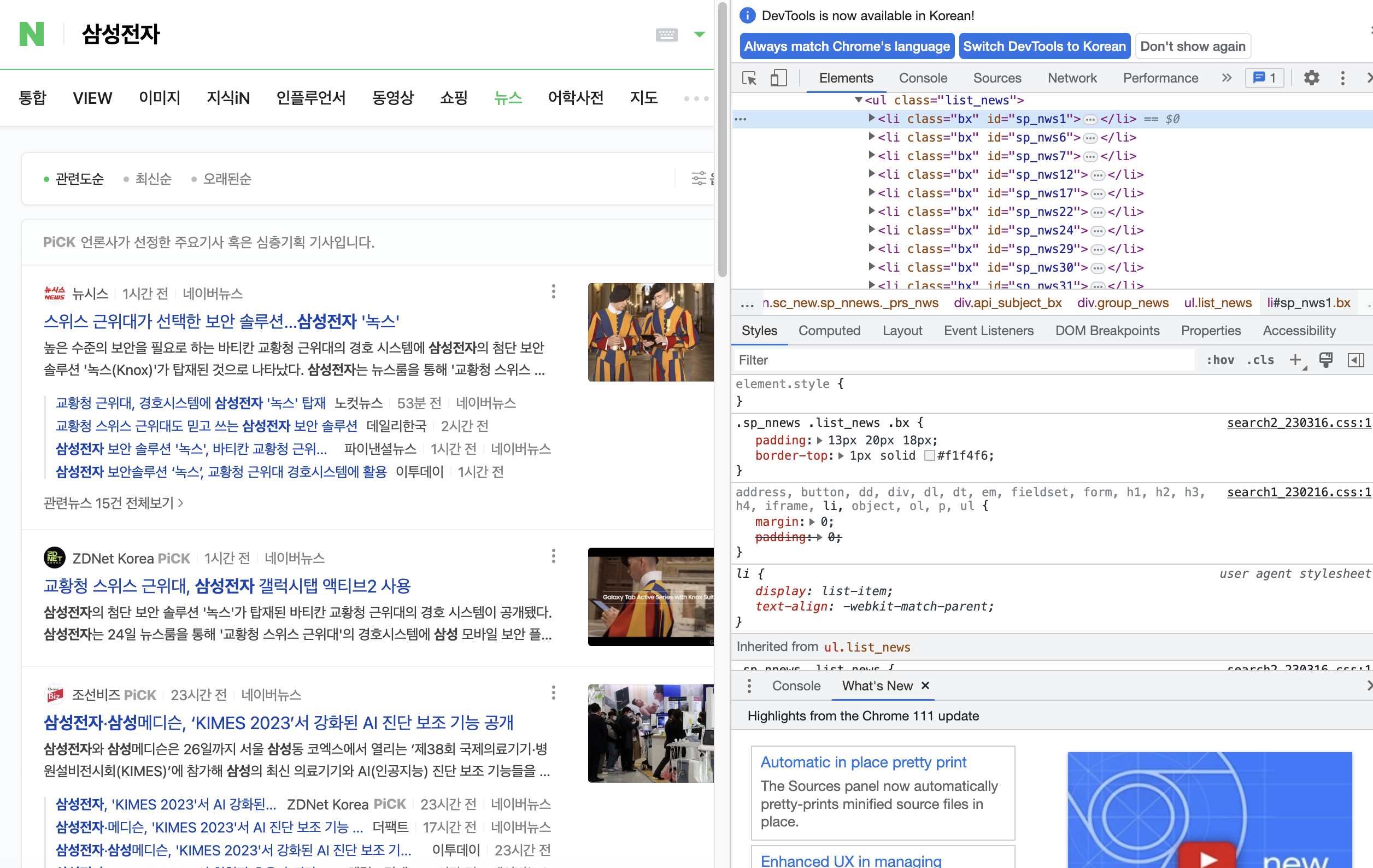Image resolution: width=1373 pixels, height=868 pixels.
Task: Click Switch DevTools to Korean button
Action: click(1044, 45)
